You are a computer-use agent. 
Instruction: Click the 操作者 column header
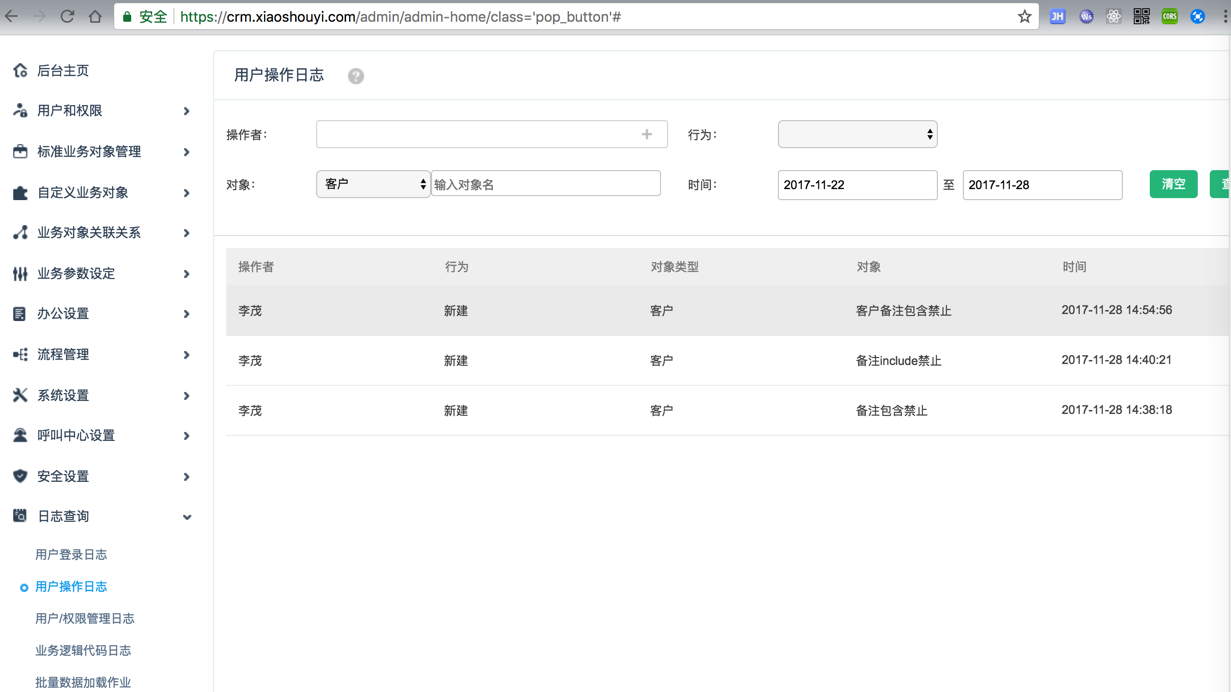click(256, 267)
